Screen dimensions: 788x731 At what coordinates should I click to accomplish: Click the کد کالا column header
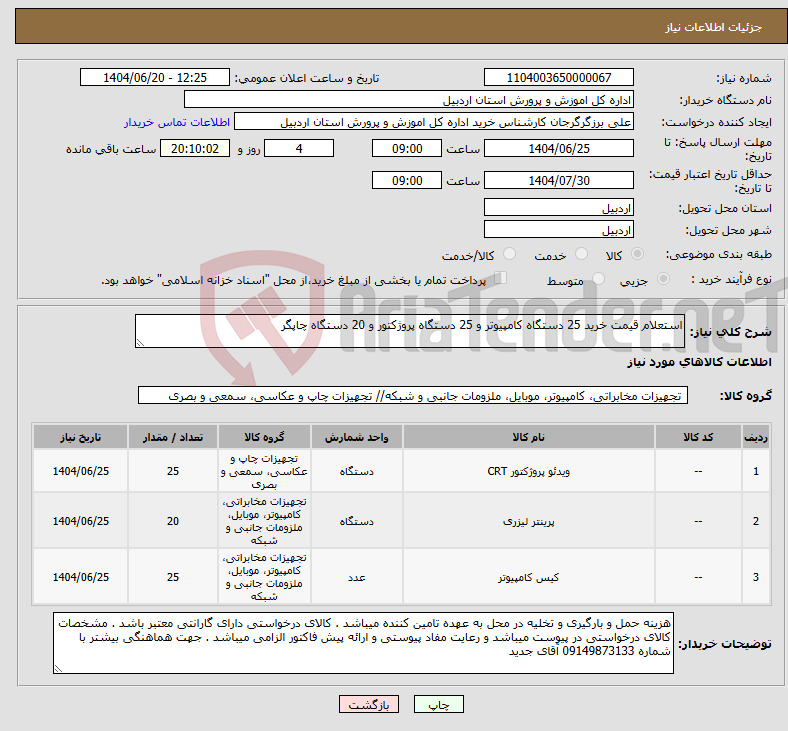[x=698, y=437]
